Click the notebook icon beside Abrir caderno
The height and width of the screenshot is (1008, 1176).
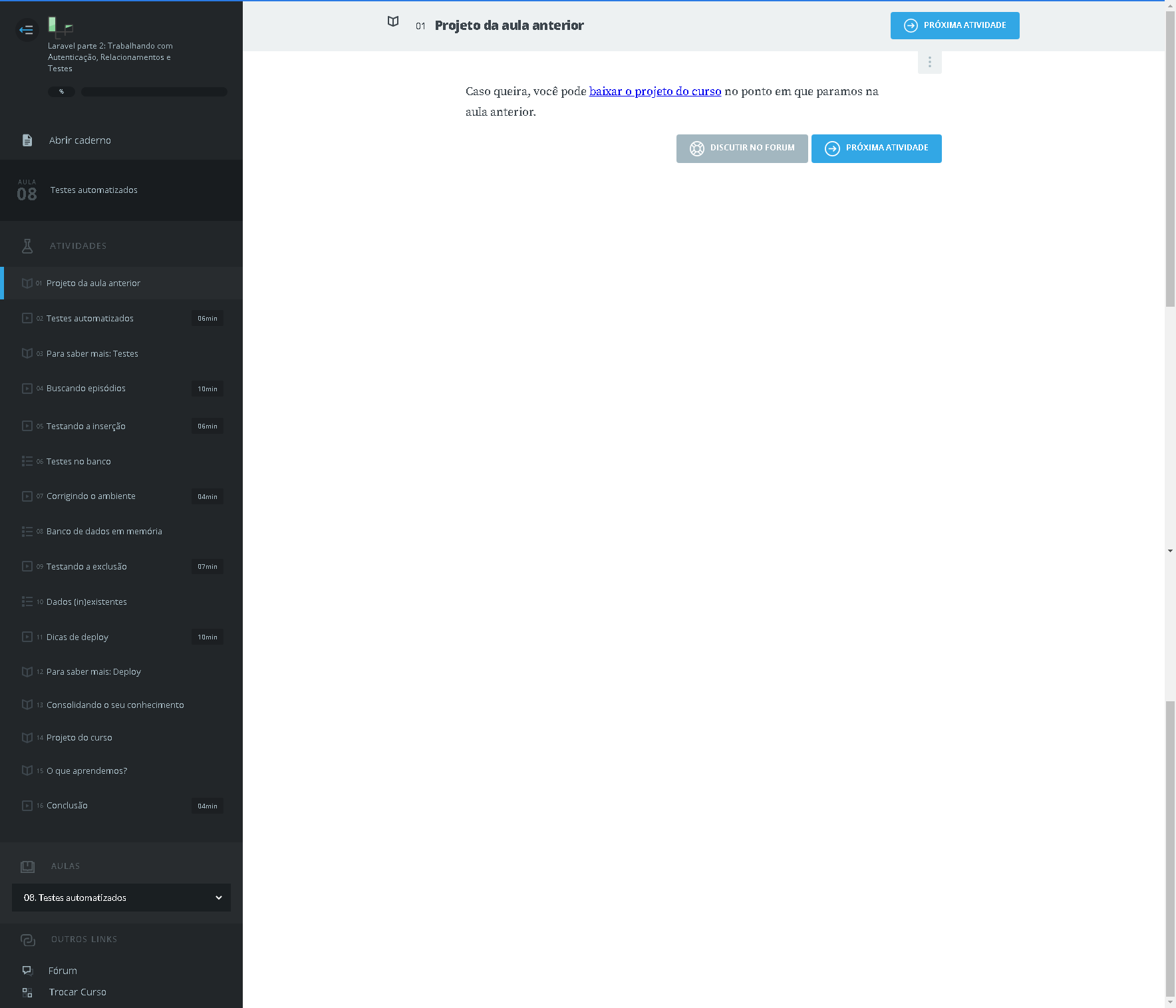point(27,140)
